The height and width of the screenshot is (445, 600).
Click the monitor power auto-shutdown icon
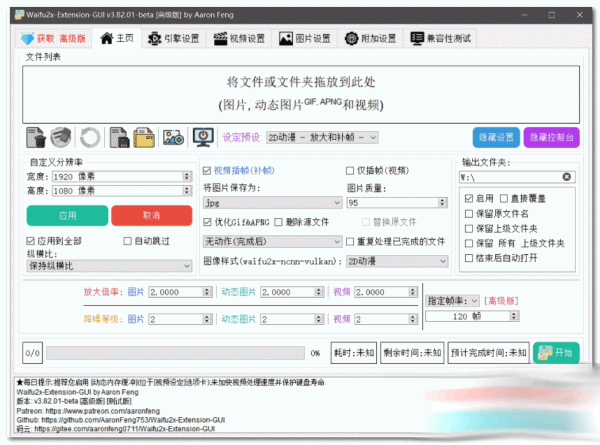203,137
